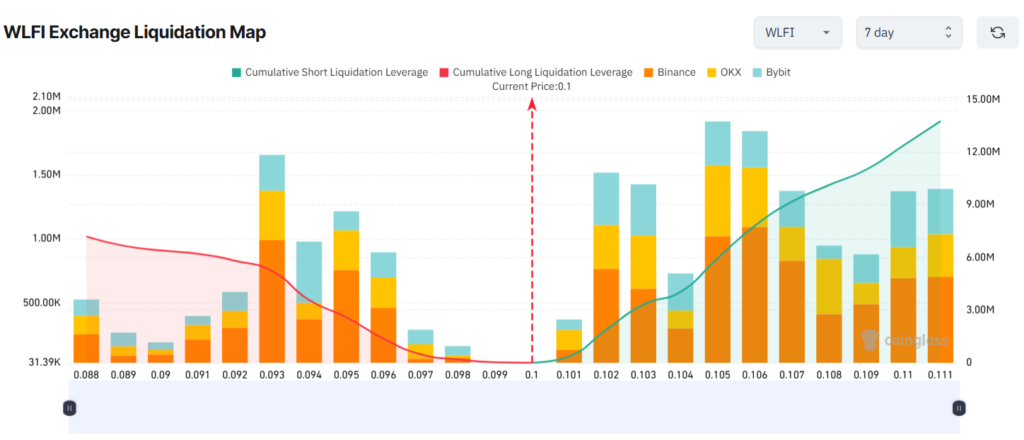Screen dimensions: 1024x440
Task: Click the red current price arrow marker
Action: point(532,104)
